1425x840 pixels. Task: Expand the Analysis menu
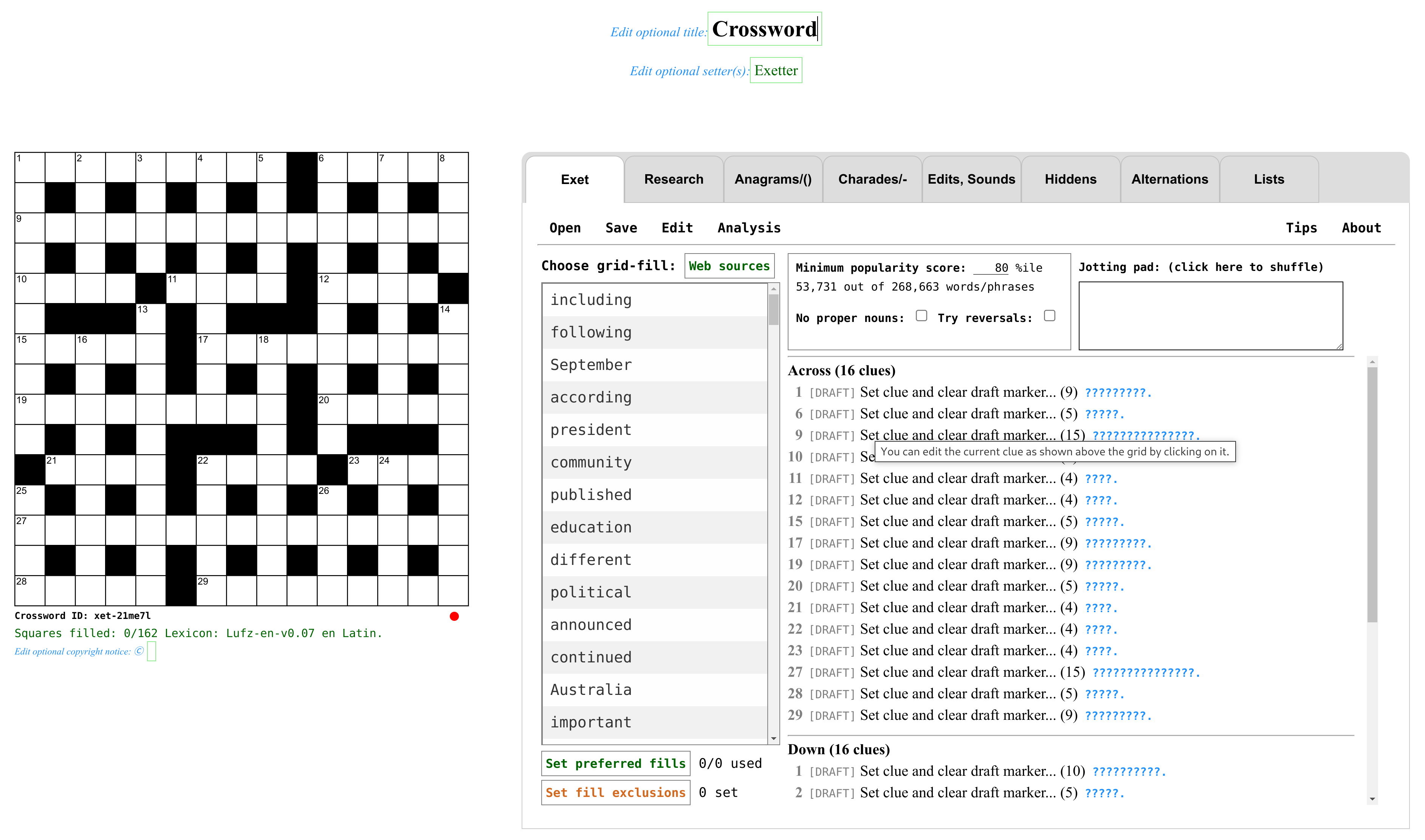[748, 228]
